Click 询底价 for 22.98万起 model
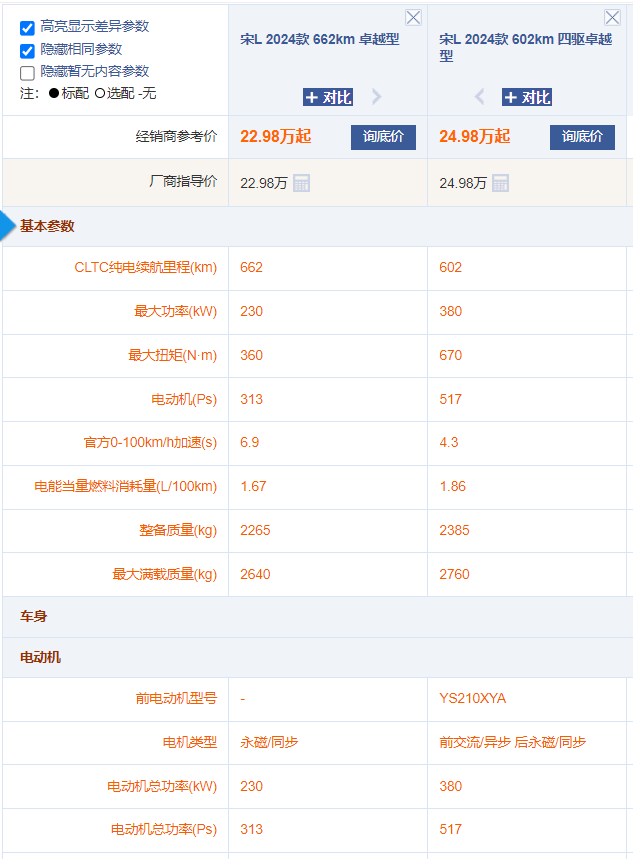The width and height of the screenshot is (633, 859). pyautogui.click(x=383, y=137)
